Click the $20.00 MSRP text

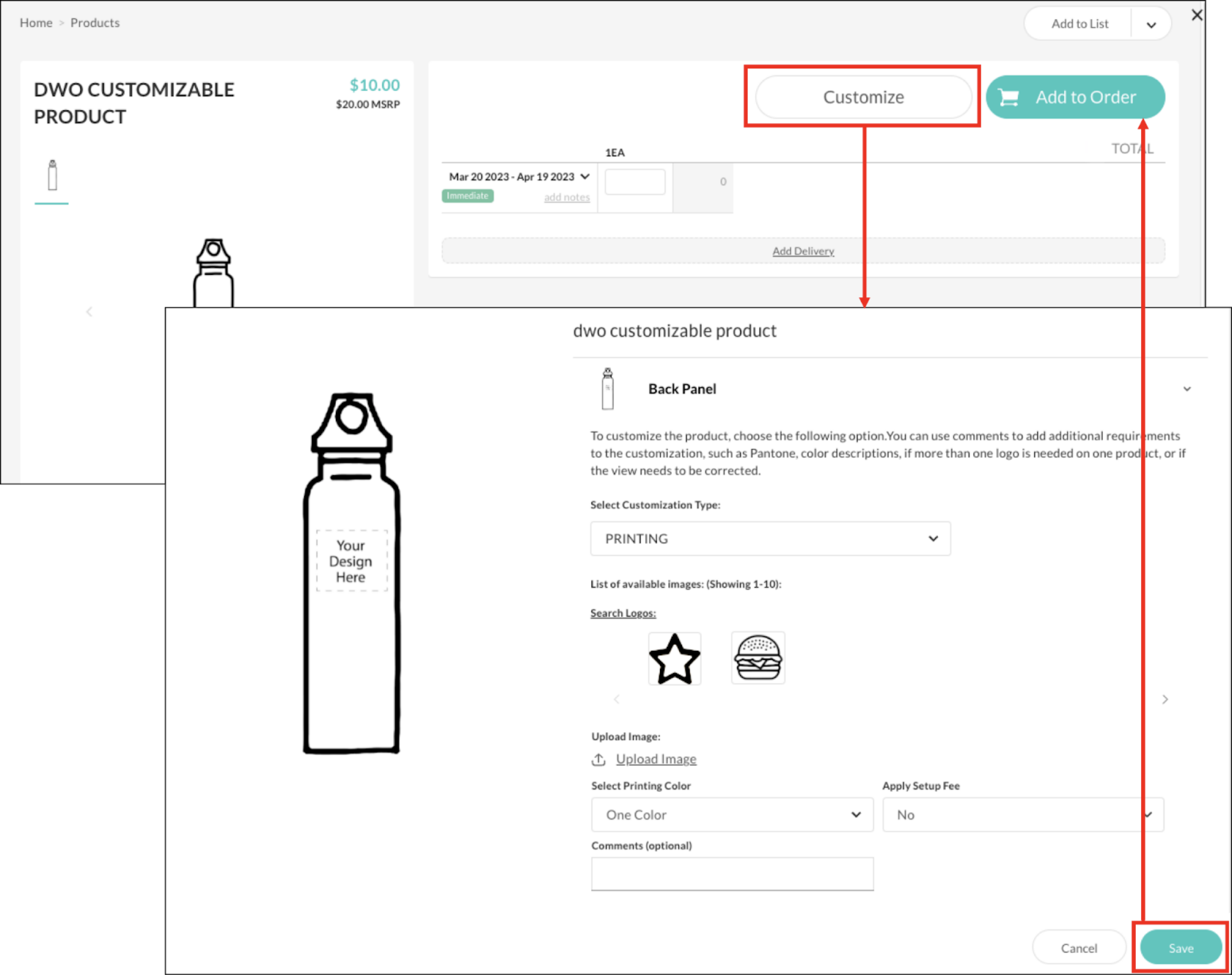pos(368,104)
